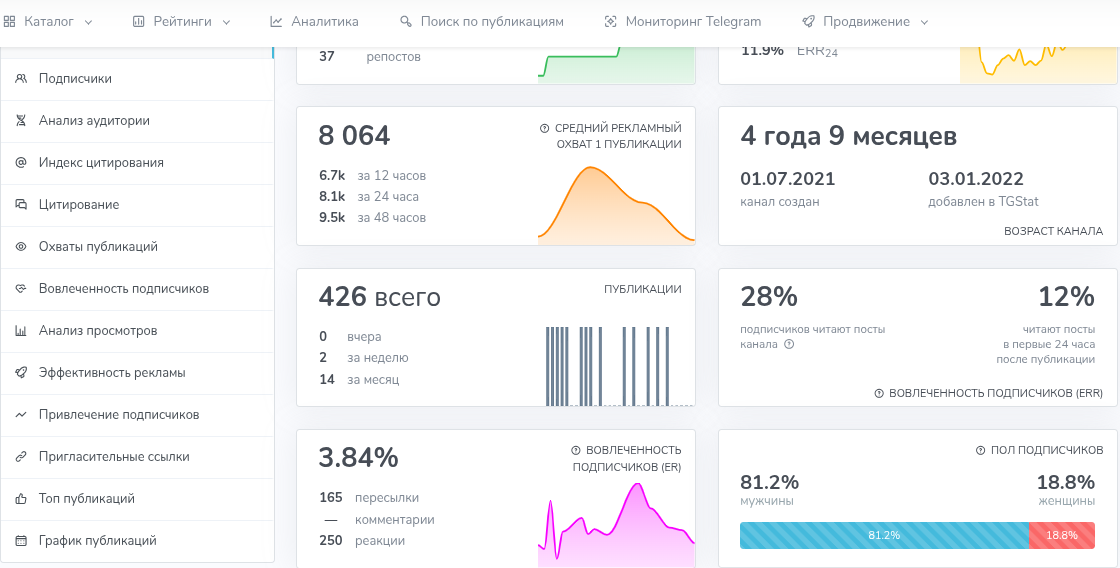Click the Подписчики people icon in sidebar

coord(21,79)
